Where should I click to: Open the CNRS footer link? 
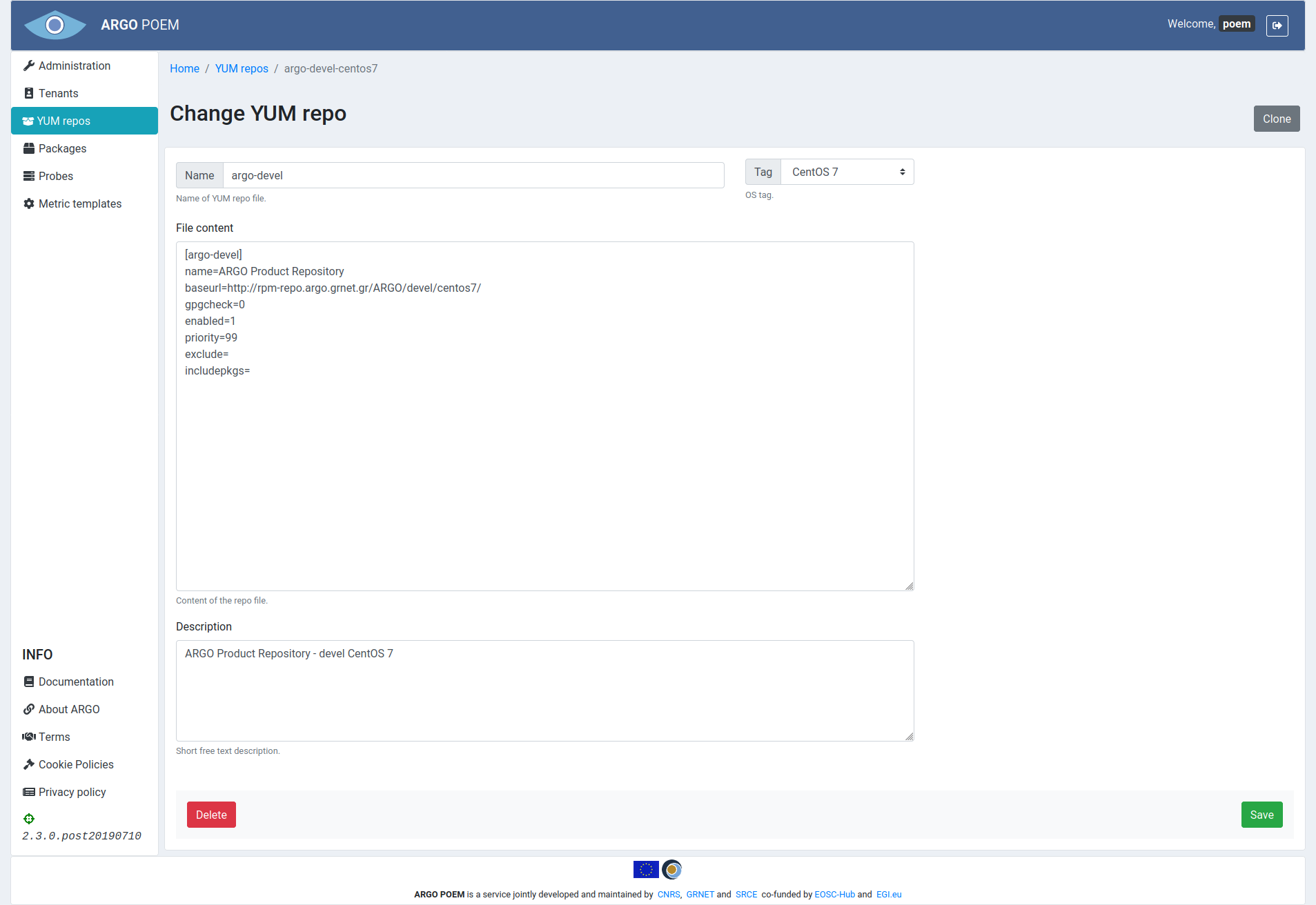pos(668,895)
